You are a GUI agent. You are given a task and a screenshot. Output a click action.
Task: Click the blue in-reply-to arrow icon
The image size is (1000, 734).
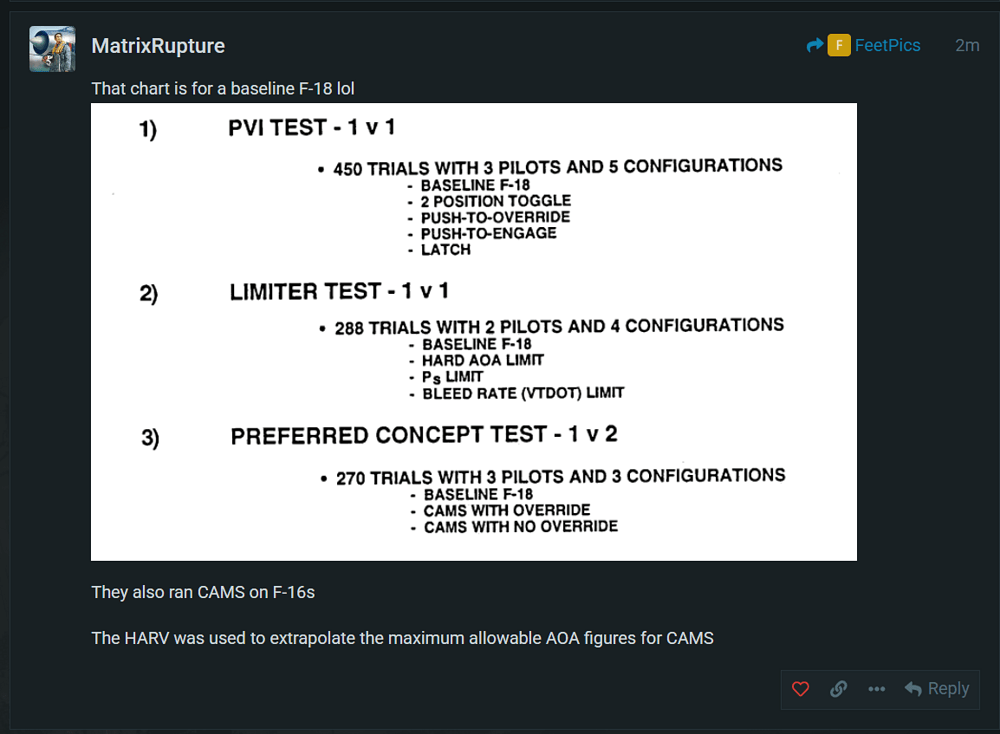815,45
